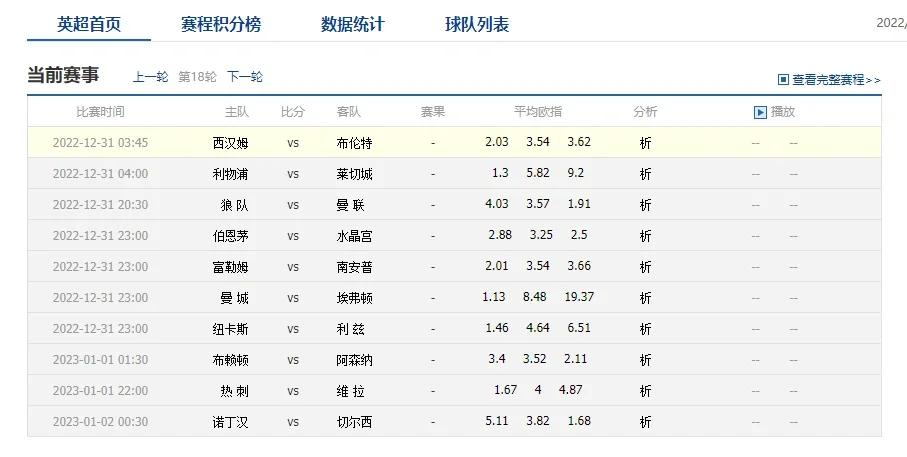Click the 第18轮 round label
Image resolution: width=907 pixels, height=457 pixels.
197,76
